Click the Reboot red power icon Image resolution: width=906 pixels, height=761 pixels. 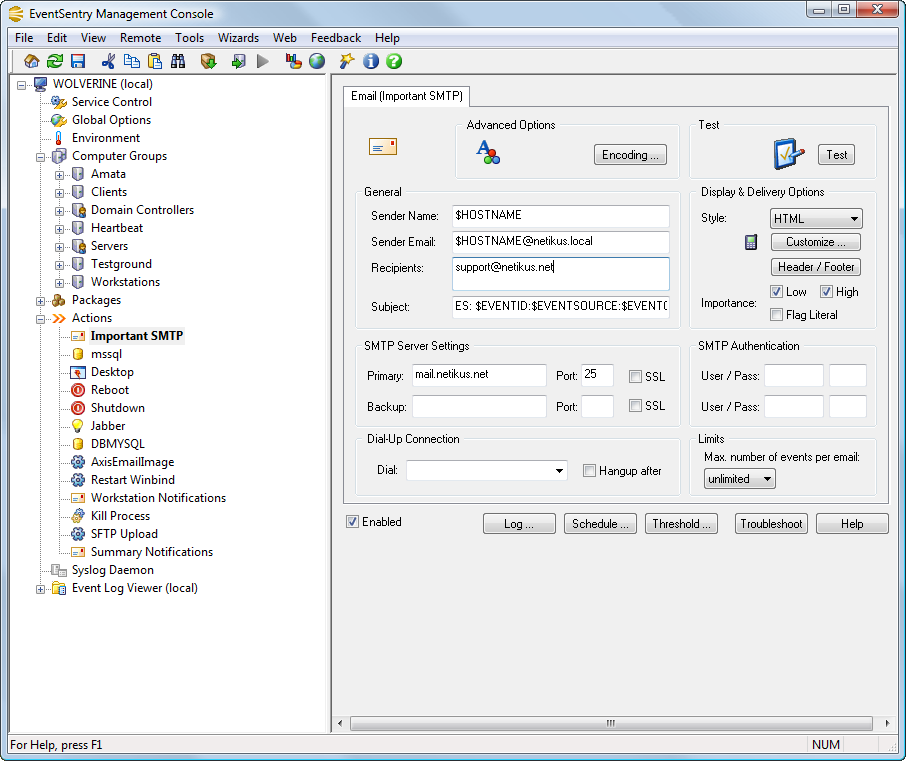(78, 390)
